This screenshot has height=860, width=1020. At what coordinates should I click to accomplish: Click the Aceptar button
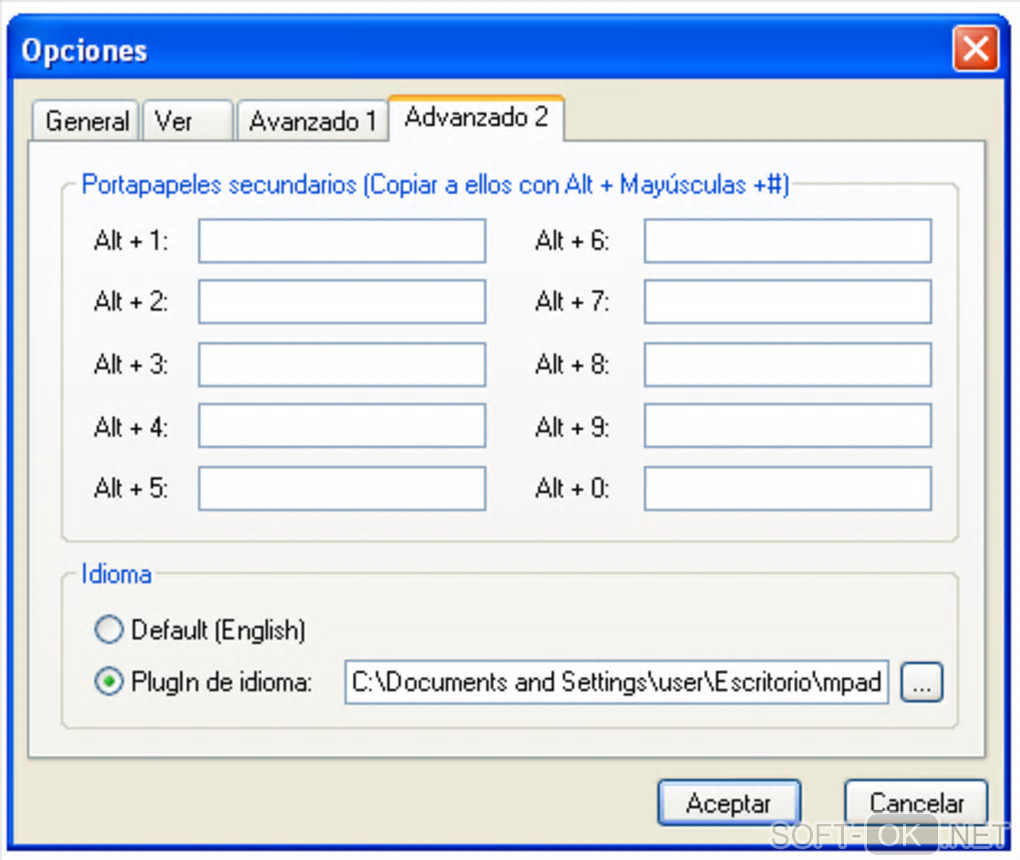point(728,803)
